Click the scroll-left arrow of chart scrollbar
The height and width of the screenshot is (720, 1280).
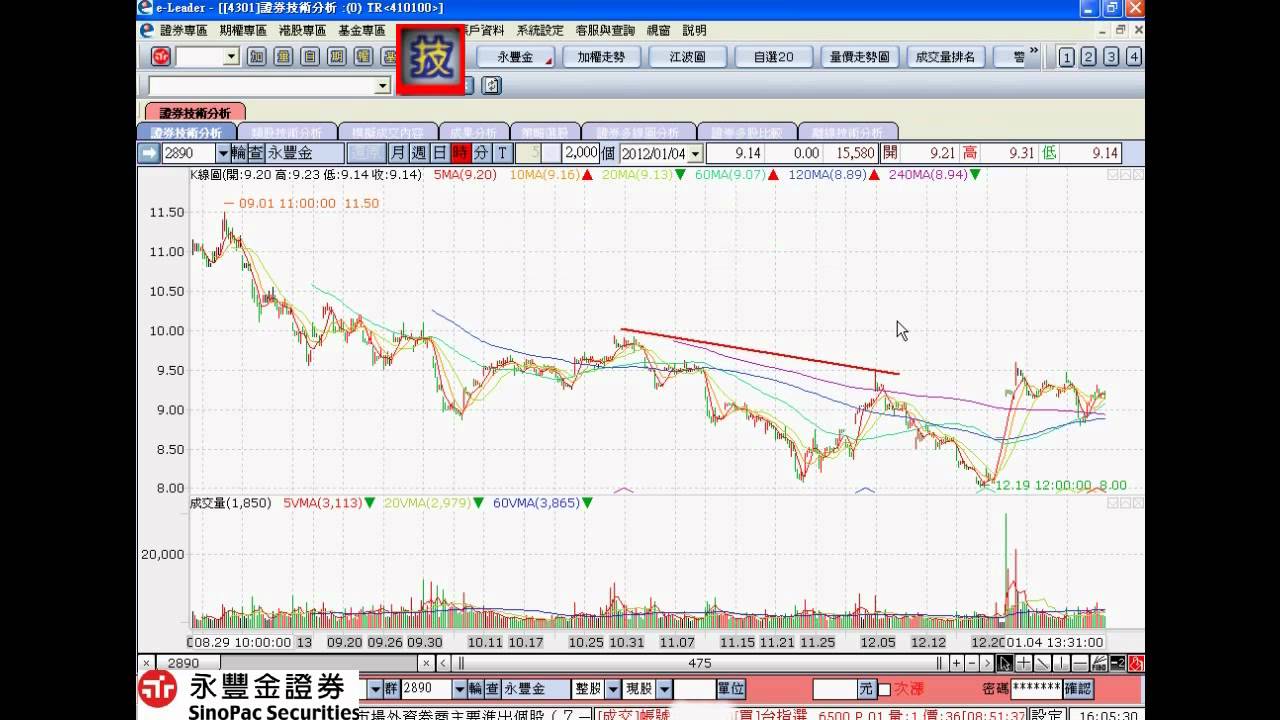[445, 663]
